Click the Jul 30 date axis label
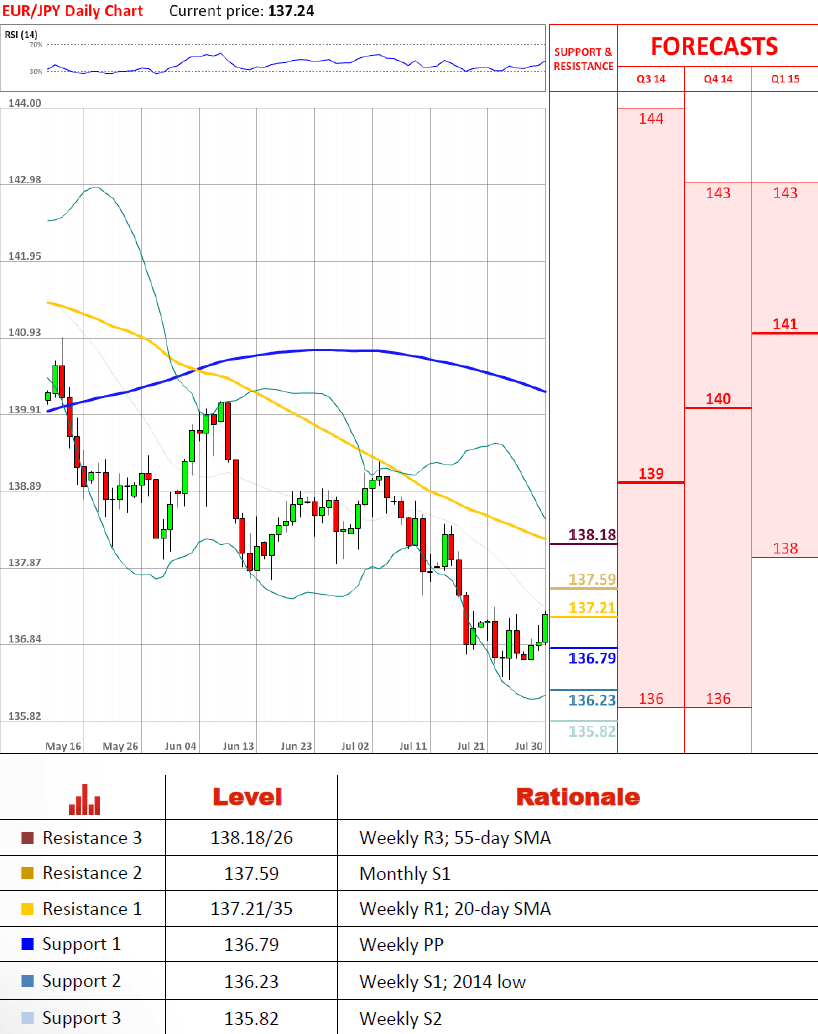 click(x=528, y=746)
